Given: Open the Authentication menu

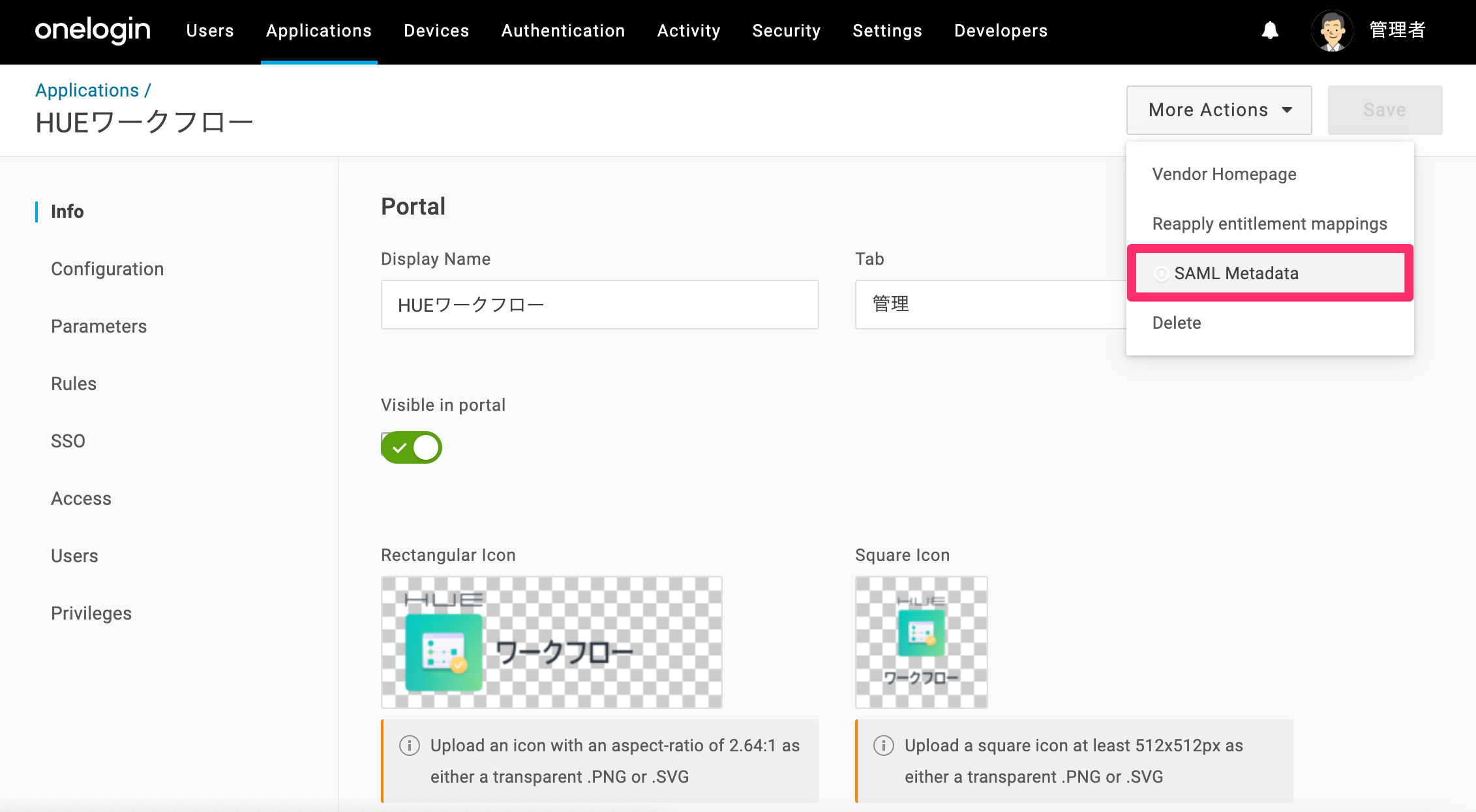Looking at the screenshot, I should pos(564,31).
